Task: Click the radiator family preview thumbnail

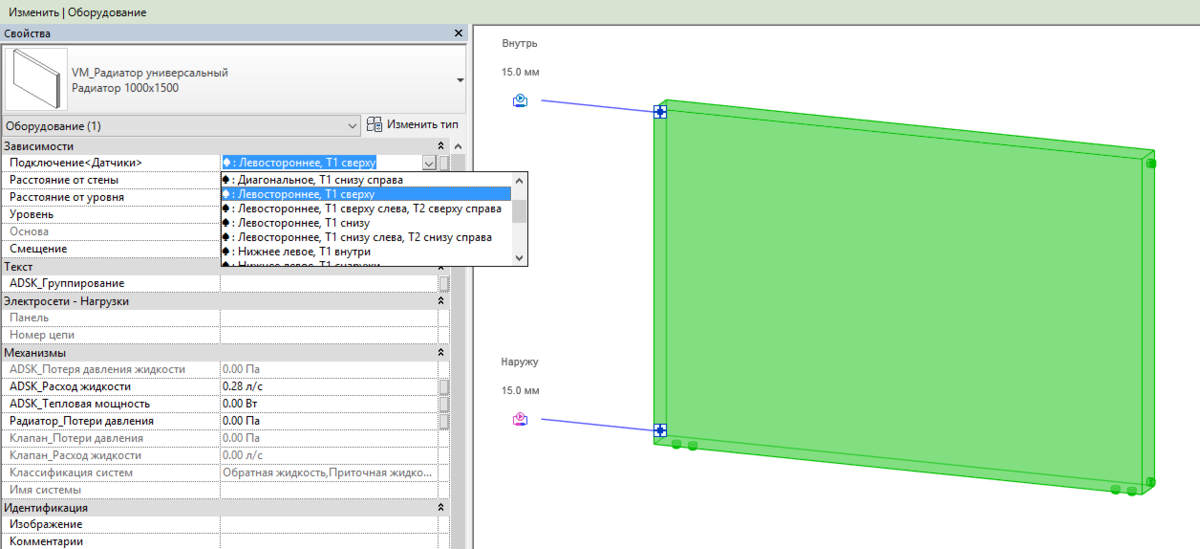Action: pos(35,79)
